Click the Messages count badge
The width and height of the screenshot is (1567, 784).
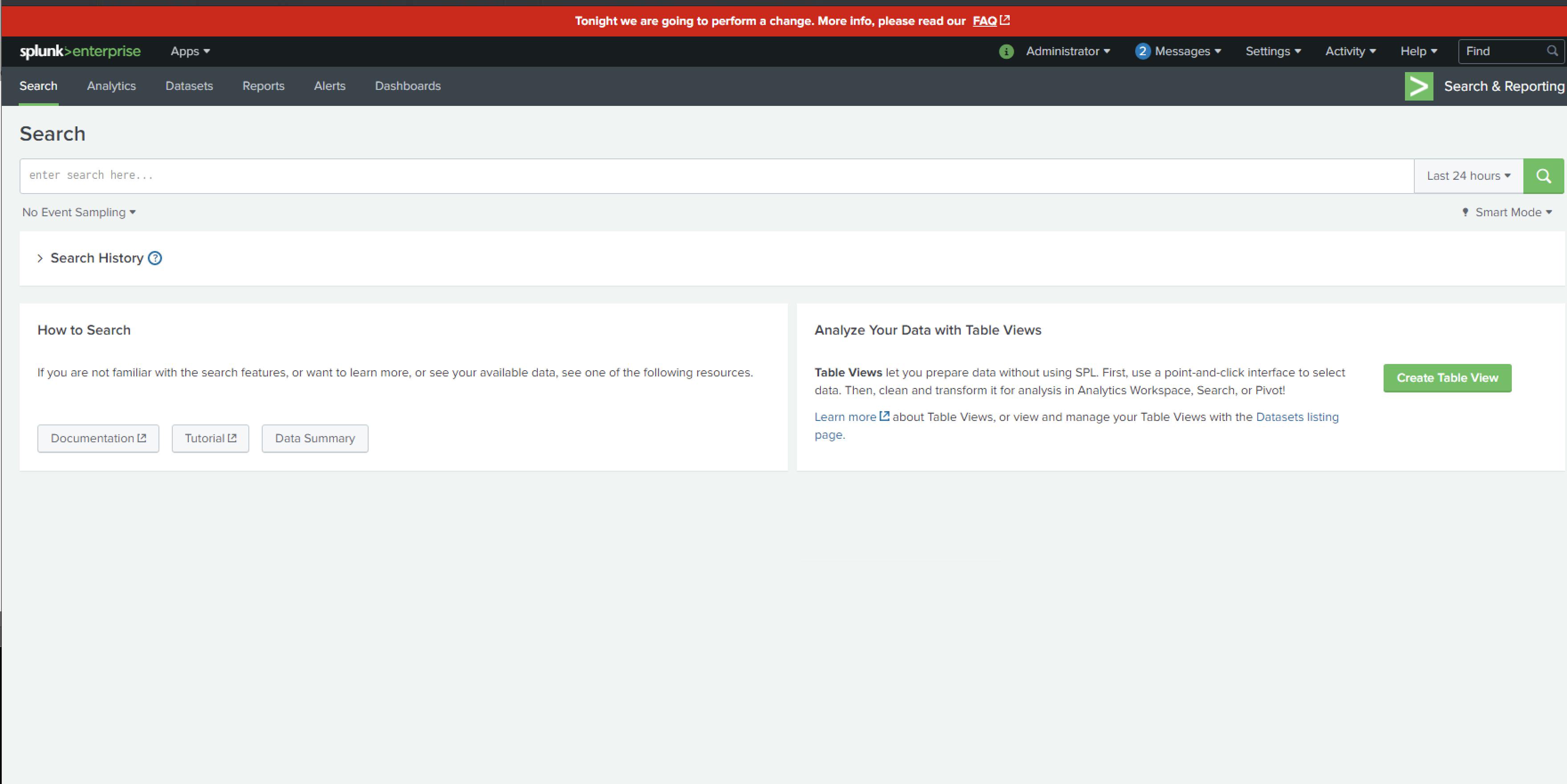[1142, 52]
